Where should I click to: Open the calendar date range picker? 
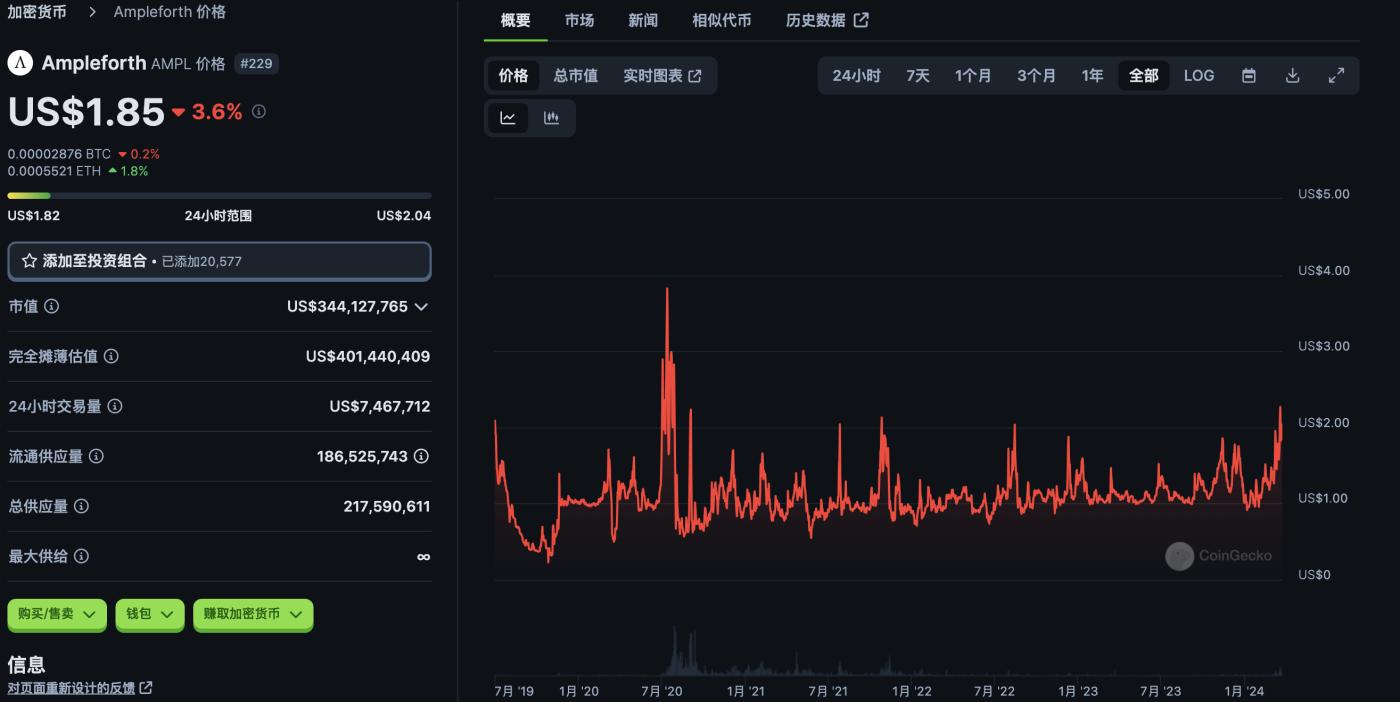(x=1249, y=76)
